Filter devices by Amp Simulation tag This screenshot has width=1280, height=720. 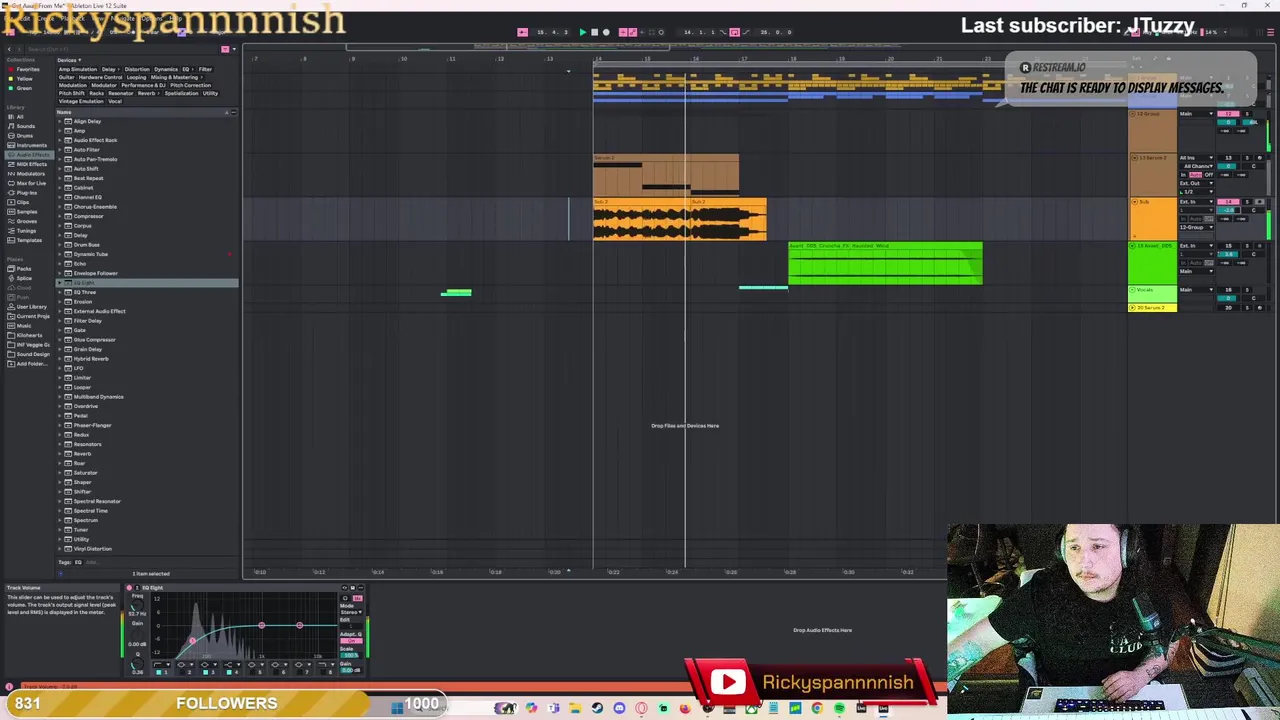[x=78, y=69]
